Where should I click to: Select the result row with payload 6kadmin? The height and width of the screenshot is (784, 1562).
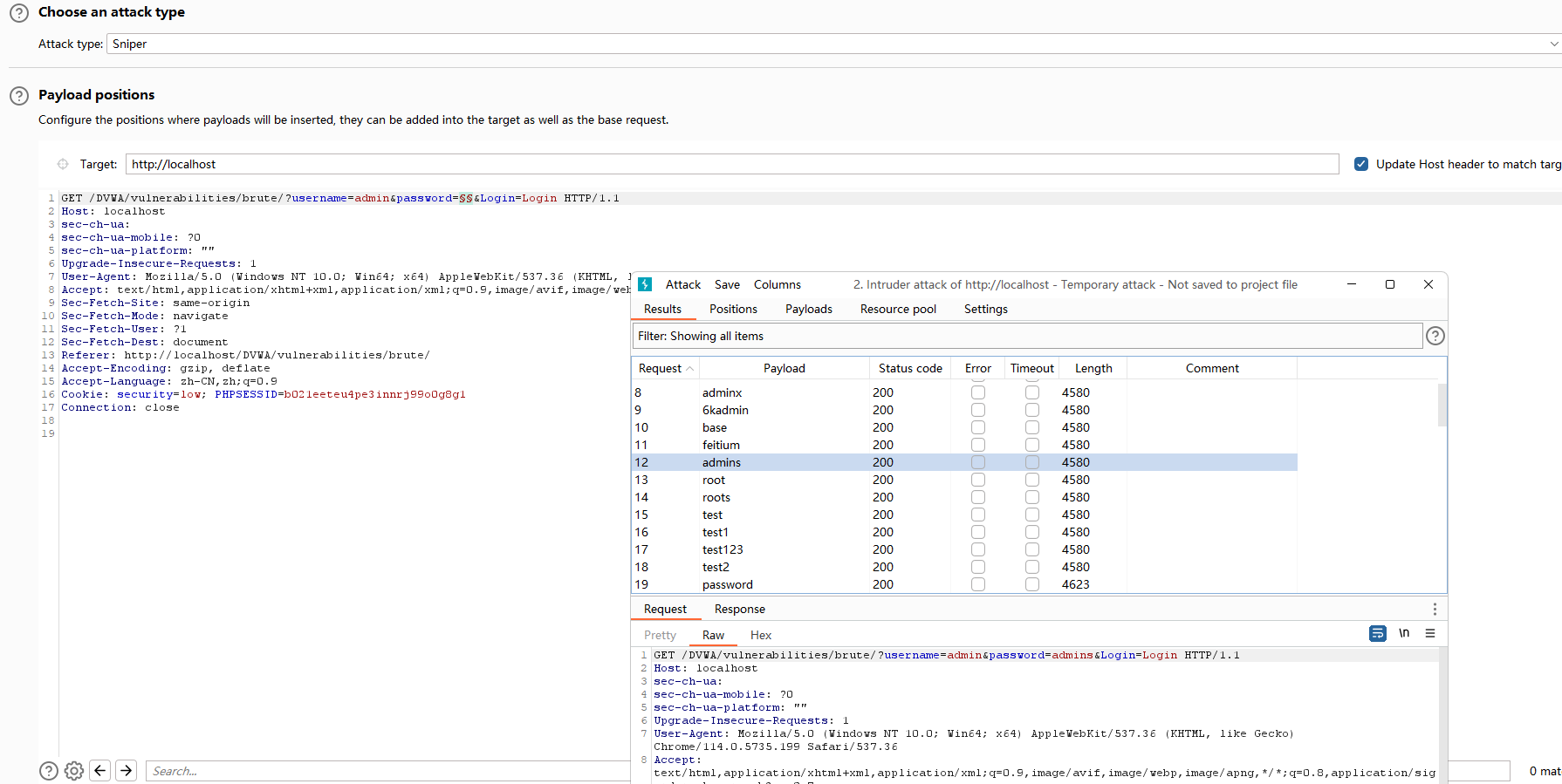pos(964,410)
